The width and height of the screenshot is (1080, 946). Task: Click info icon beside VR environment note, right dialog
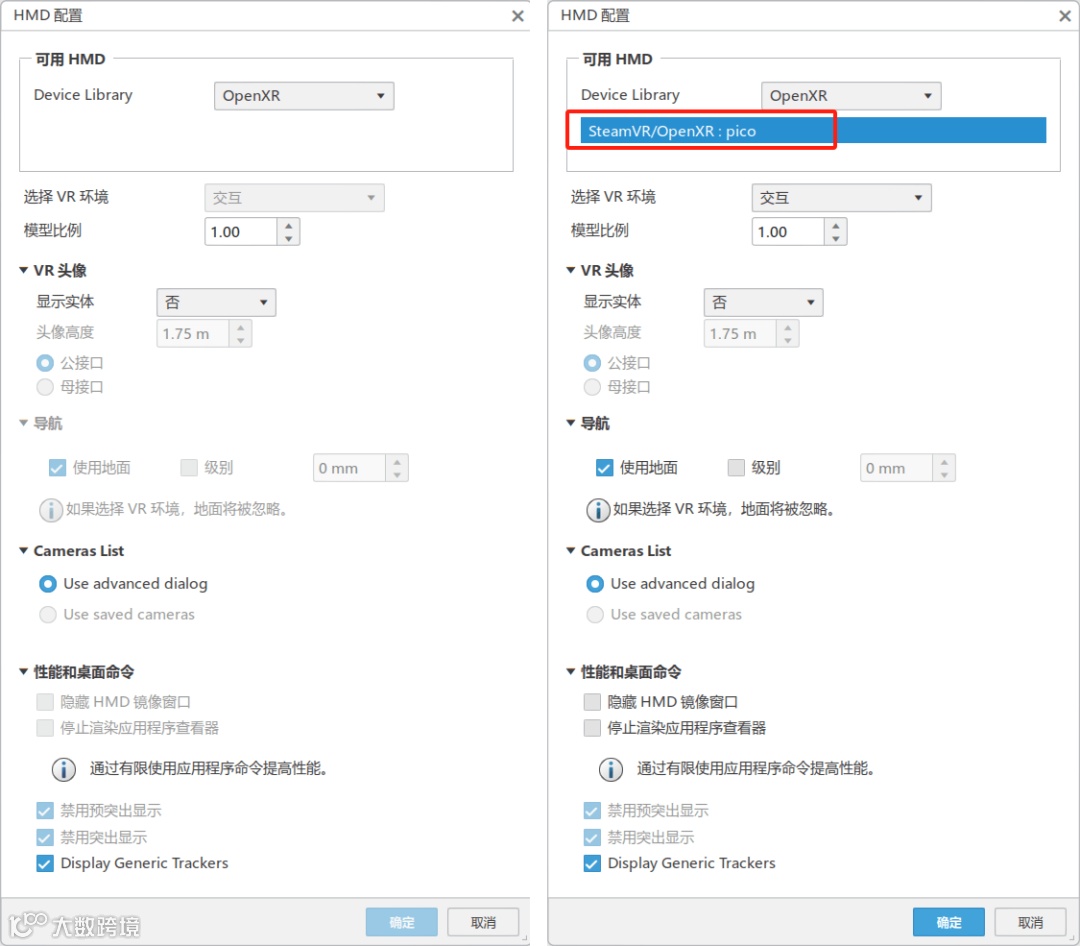click(x=598, y=510)
